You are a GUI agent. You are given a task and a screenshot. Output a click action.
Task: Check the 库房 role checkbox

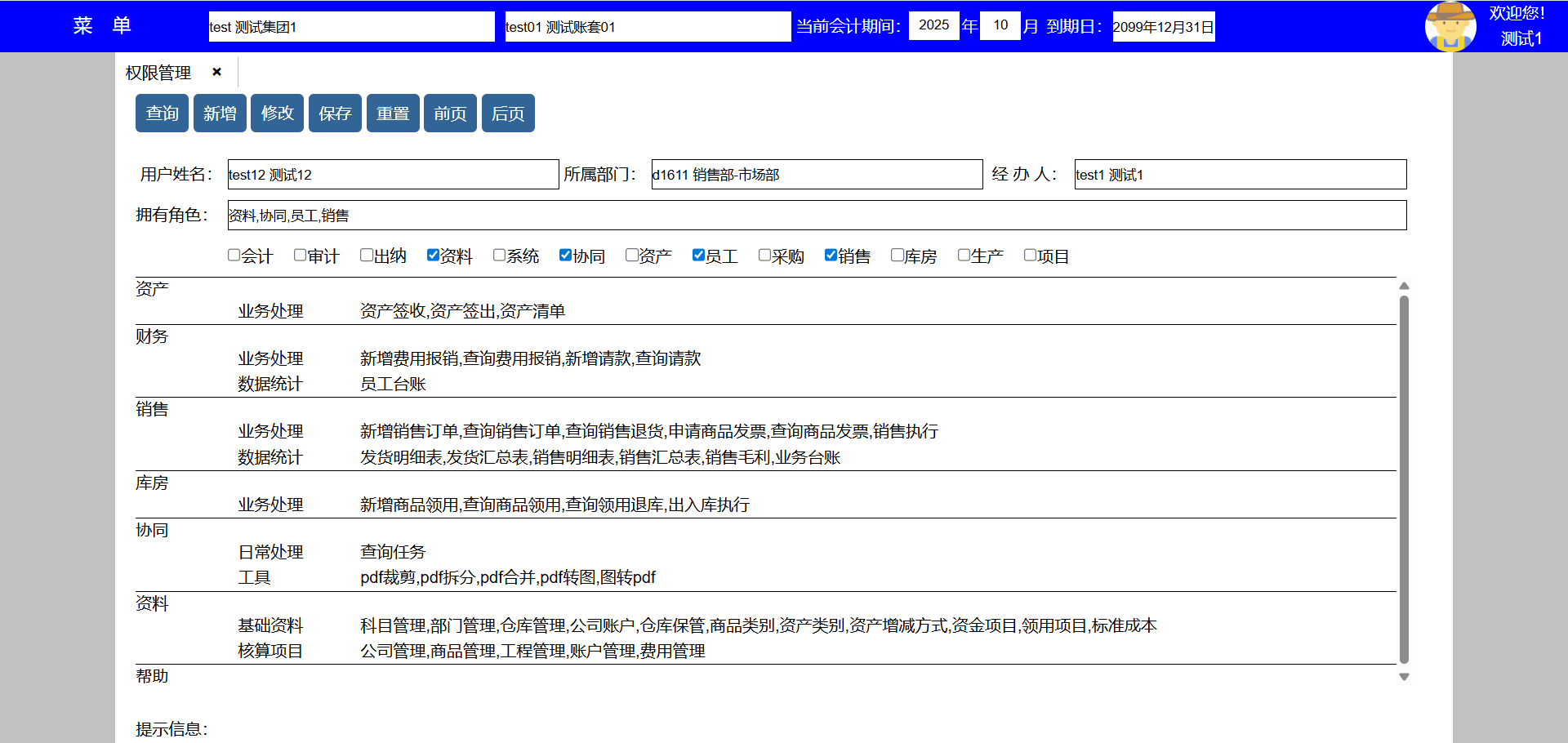point(897,256)
